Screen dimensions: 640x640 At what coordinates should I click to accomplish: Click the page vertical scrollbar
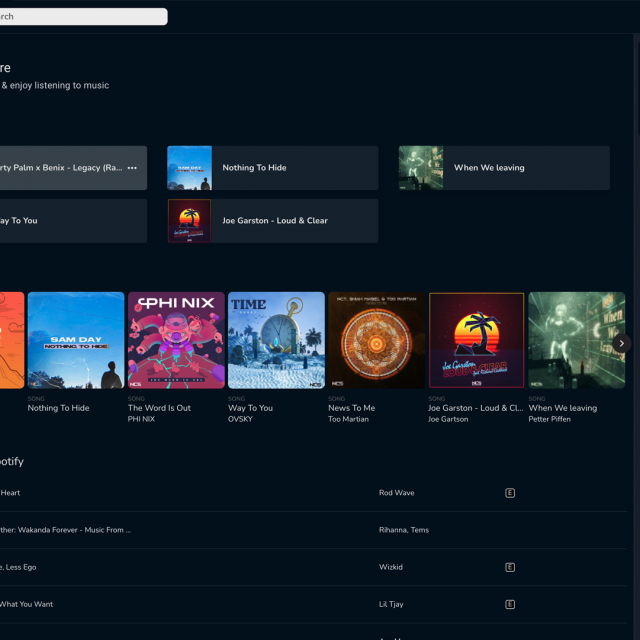[x=637, y=336]
